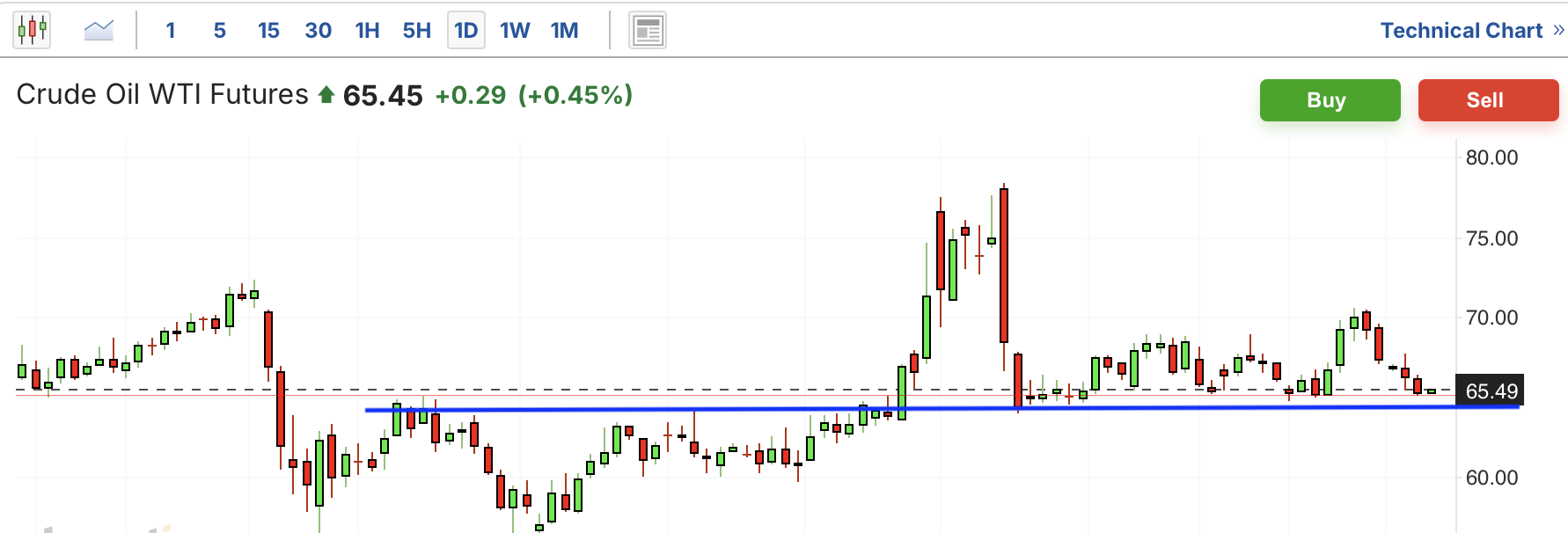Select the 1D daily timeframe
The image size is (1568, 533).
pos(466,31)
